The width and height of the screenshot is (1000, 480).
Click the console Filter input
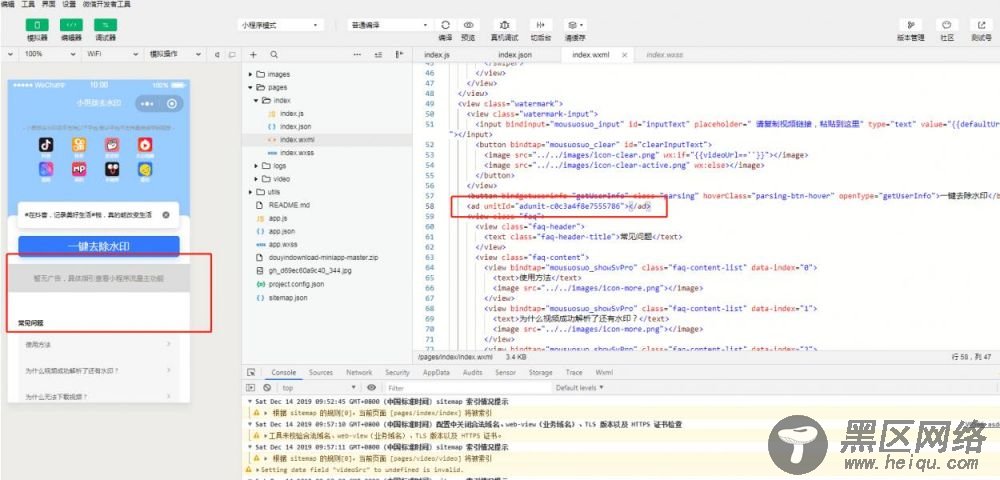pos(467,388)
